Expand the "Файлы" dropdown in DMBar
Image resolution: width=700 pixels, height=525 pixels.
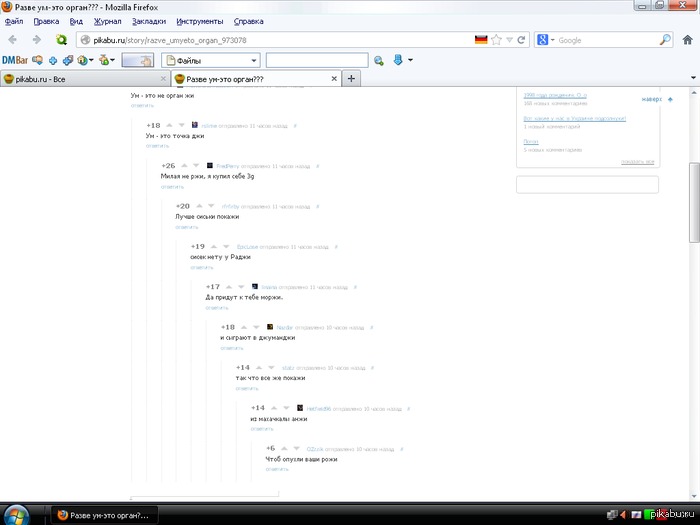pyautogui.click(x=254, y=60)
